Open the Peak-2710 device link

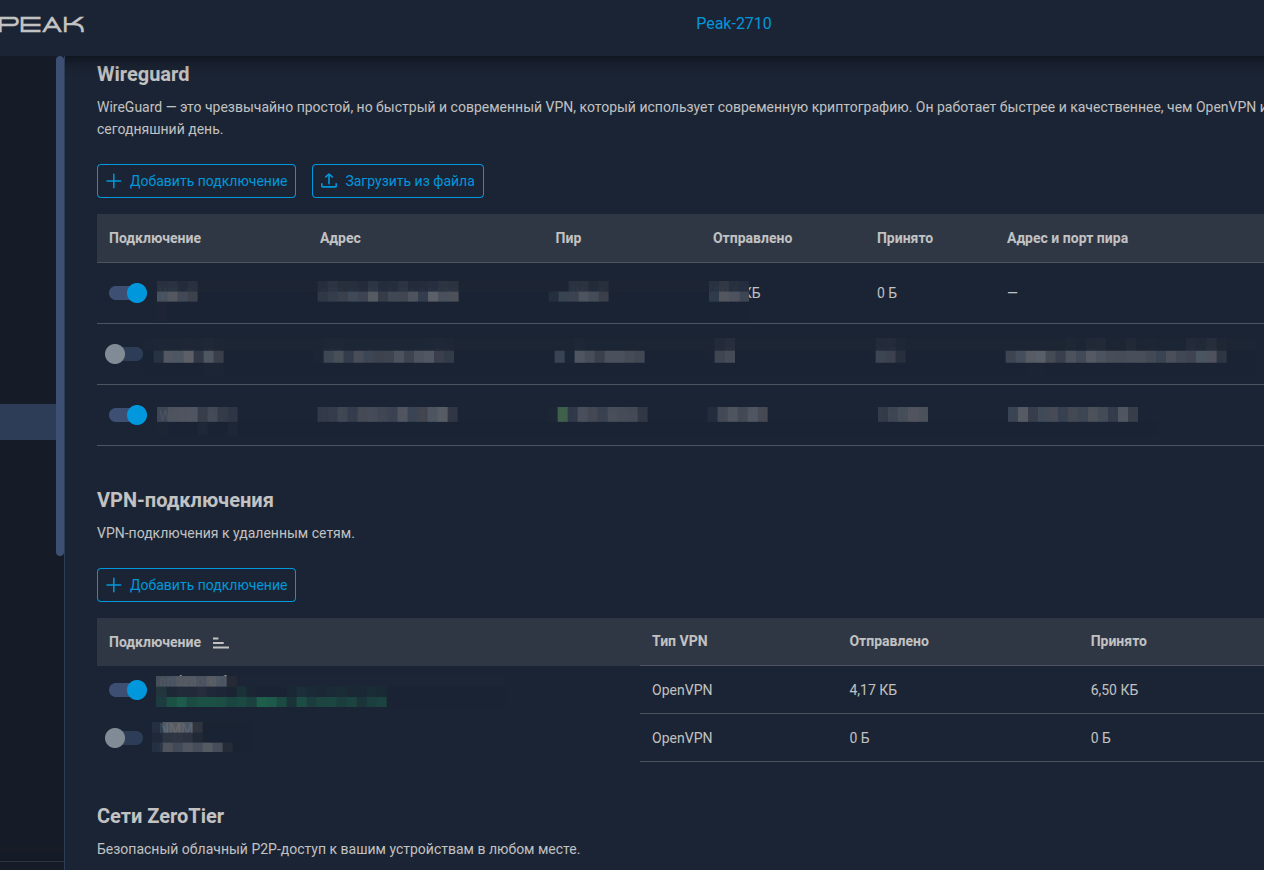[733, 23]
